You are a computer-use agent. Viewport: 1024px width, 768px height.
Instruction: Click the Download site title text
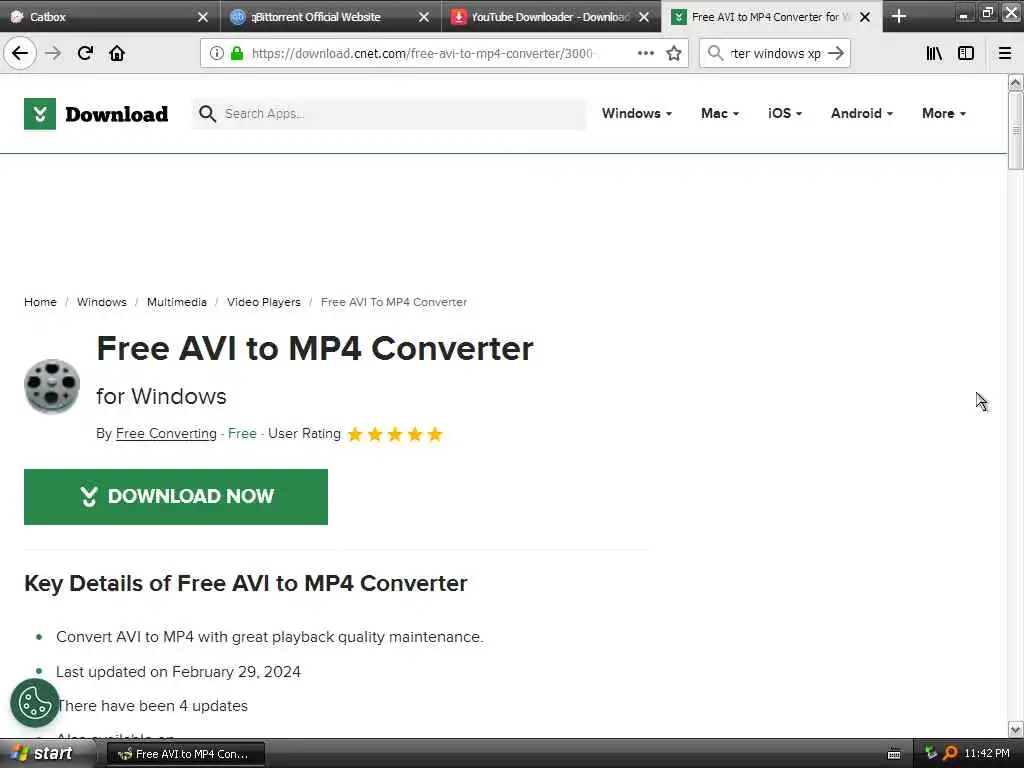click(116, 114)
